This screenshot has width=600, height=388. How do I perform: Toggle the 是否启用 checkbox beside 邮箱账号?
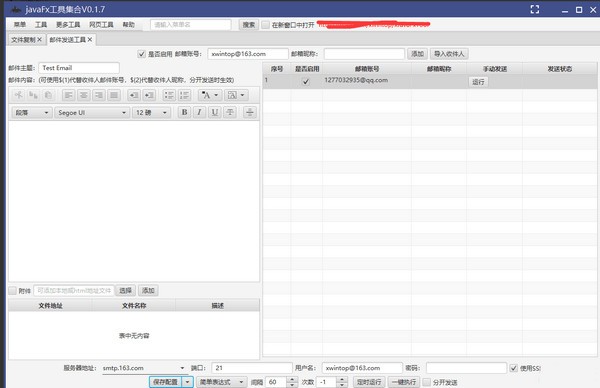(x=142, y=54)
